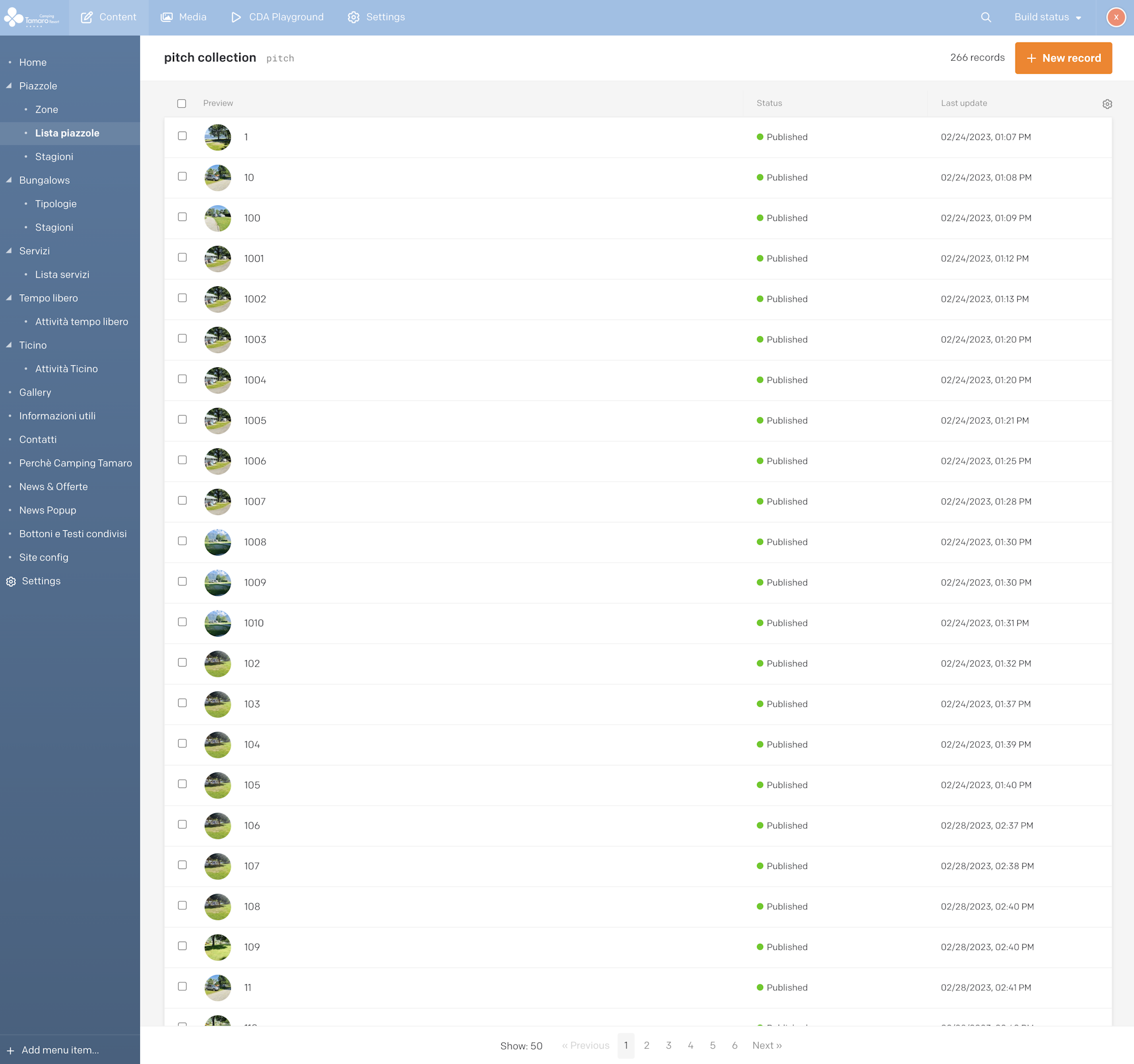Open the CDA Playground tab
The height and width of the screenshot is (1064, 1134).
pos(277,17)
